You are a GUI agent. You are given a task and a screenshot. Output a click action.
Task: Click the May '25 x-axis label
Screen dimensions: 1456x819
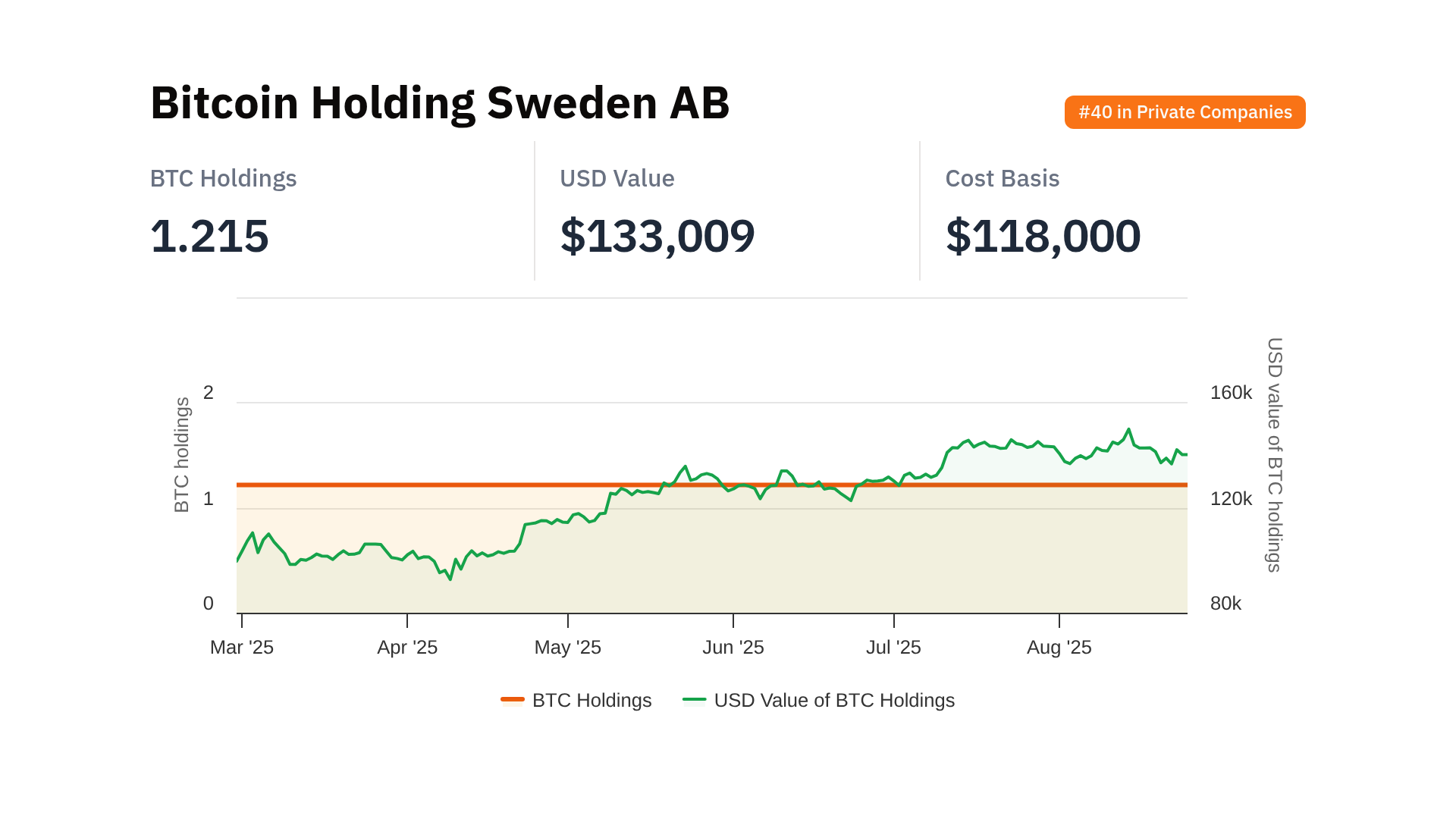567,647
